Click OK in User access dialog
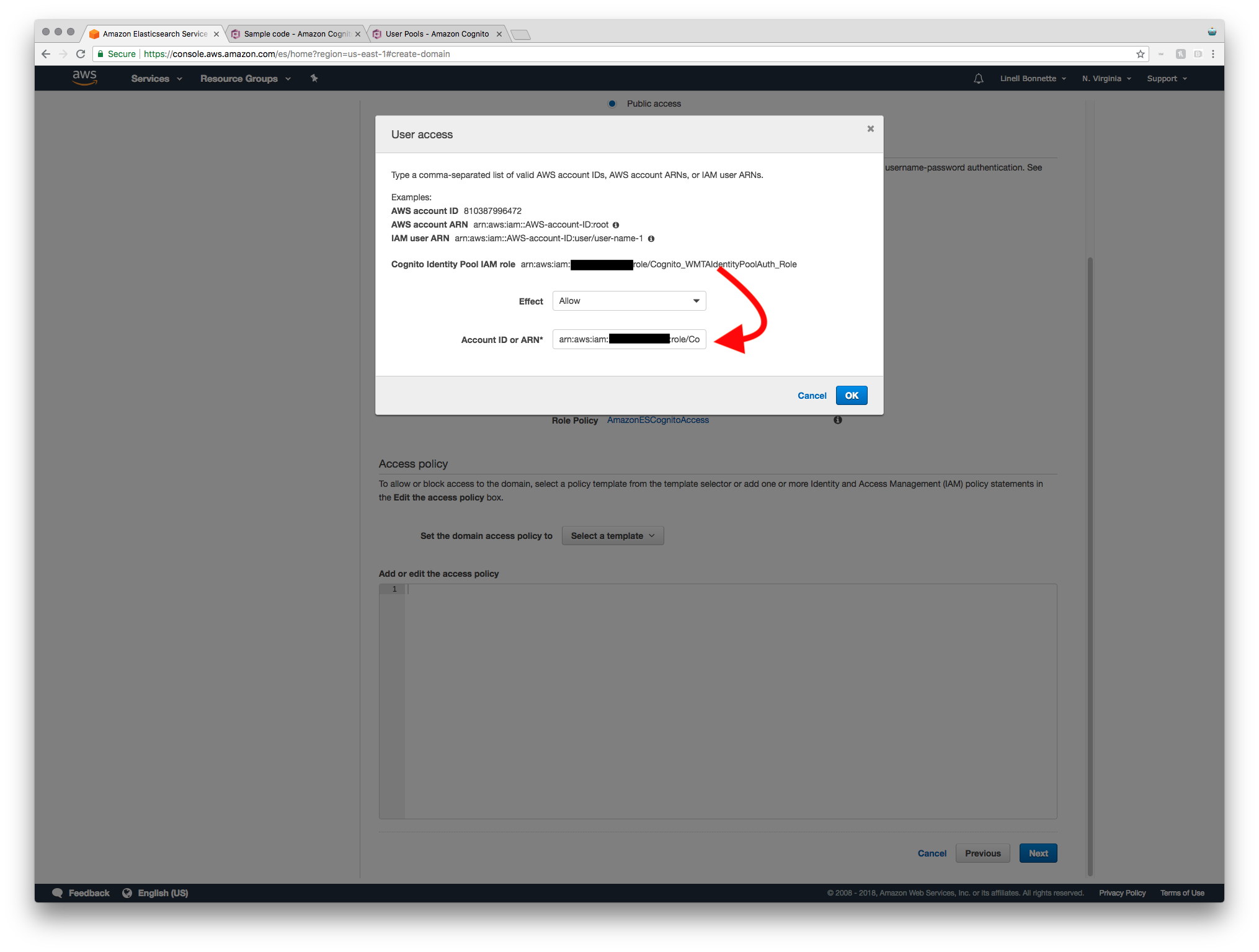The height and width of the screenshot is (952, 1259). click(x=851, y=395)
